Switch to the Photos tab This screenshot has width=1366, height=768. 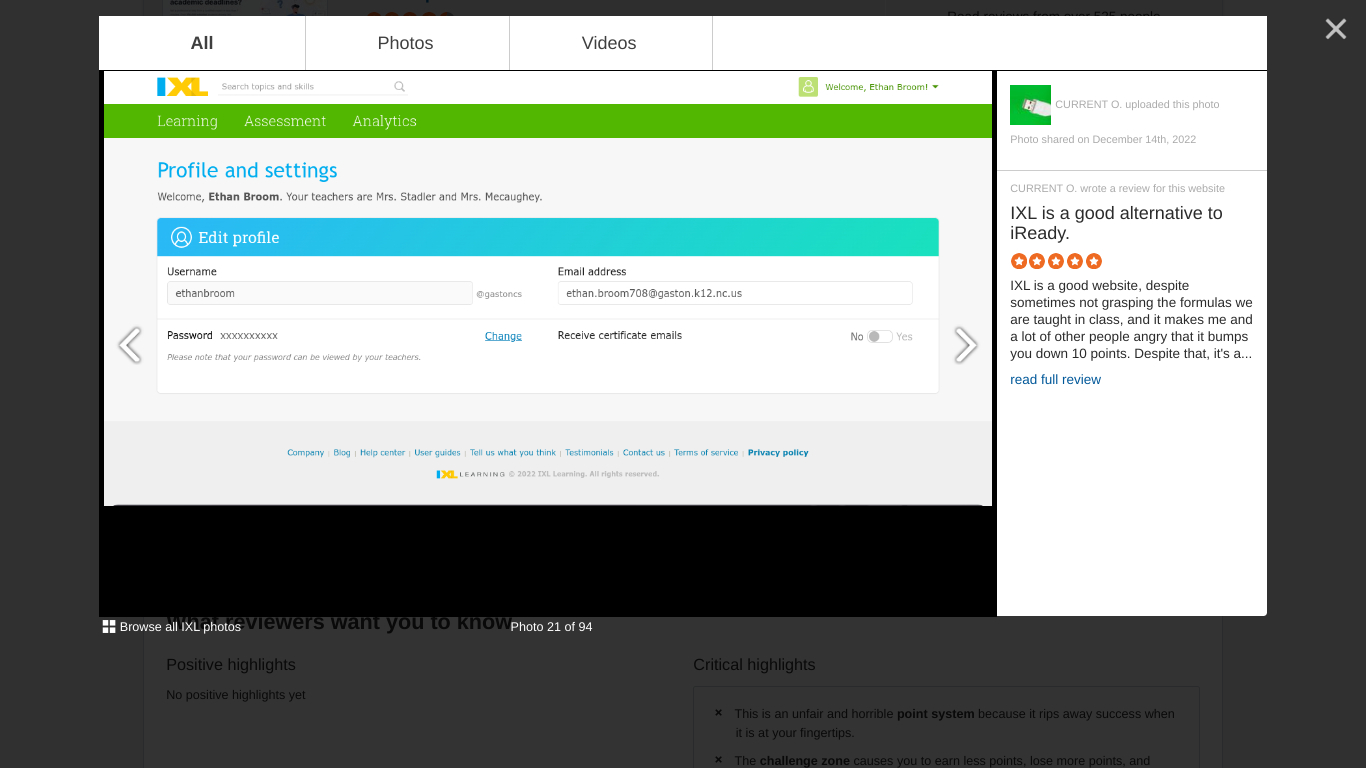[405, 43]
